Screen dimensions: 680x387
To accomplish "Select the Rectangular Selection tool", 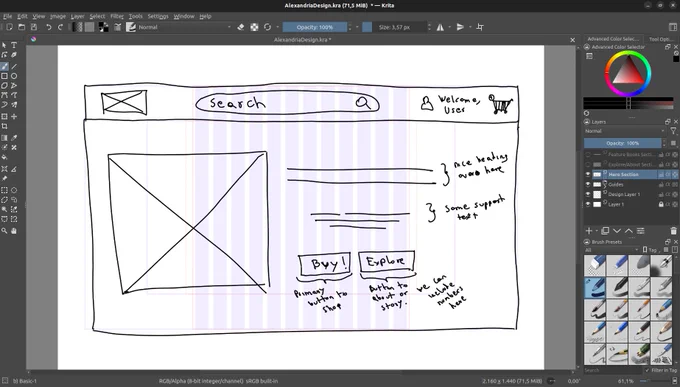I will (x=4, y=190).
